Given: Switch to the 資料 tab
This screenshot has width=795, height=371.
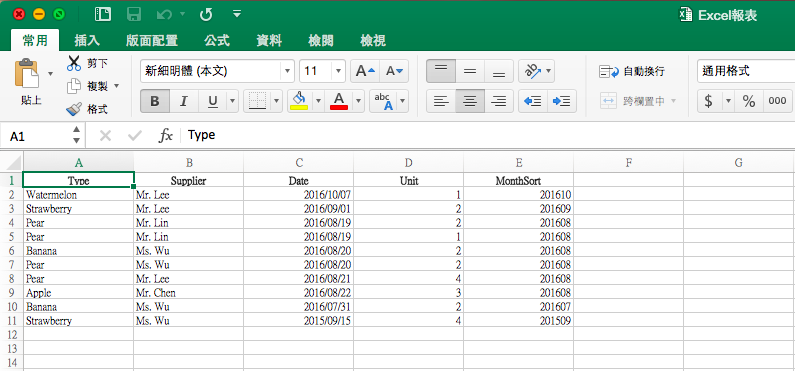Looking at the screenshot, I should (x=269, y=41).
